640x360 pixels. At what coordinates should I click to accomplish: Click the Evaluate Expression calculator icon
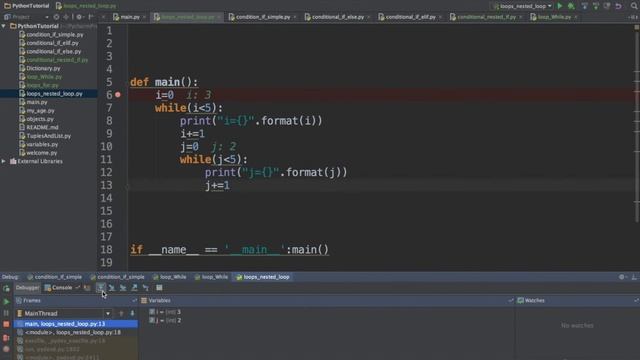click(159, 288)
